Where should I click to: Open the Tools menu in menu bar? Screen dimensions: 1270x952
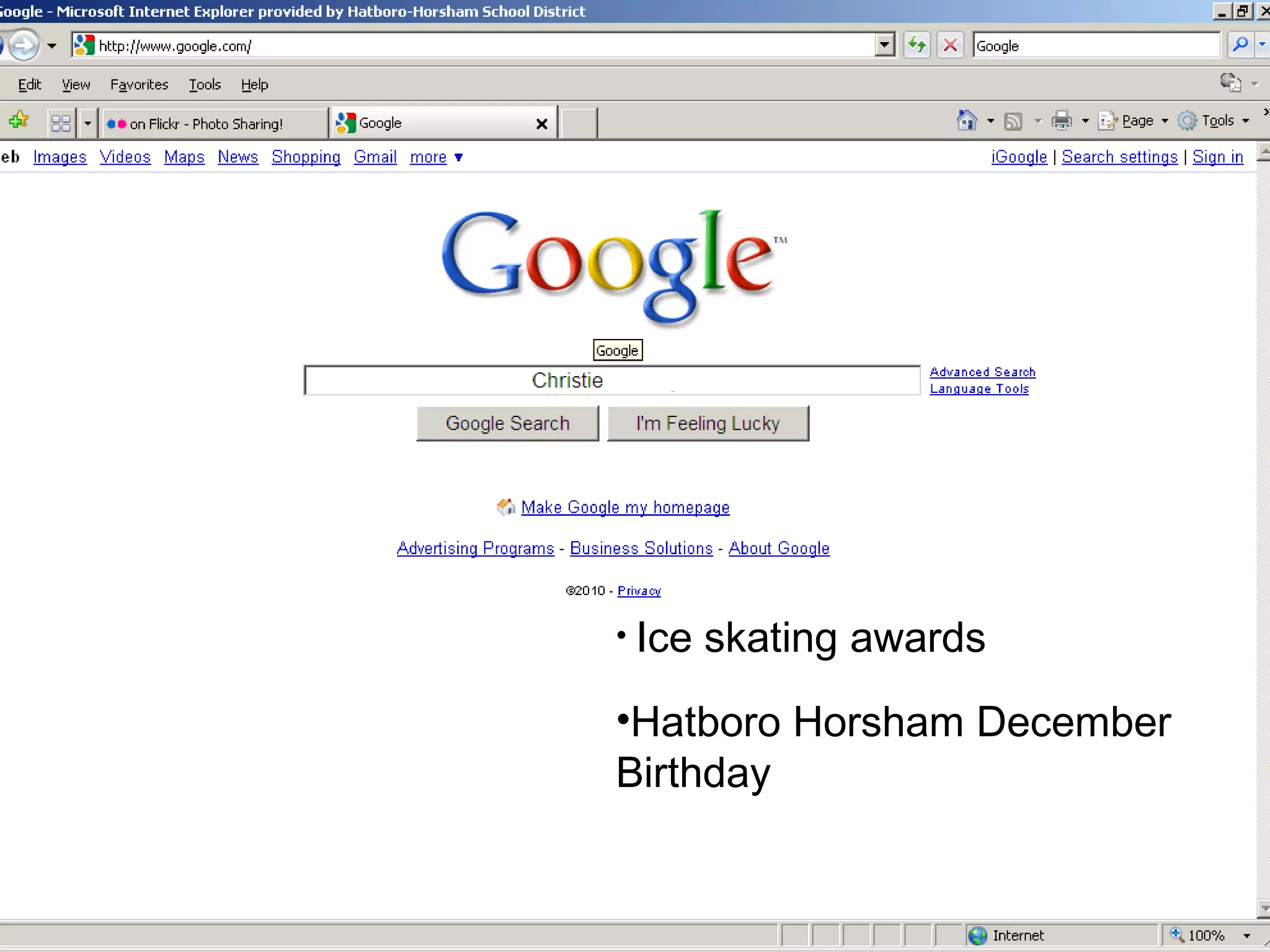[205, 85]
